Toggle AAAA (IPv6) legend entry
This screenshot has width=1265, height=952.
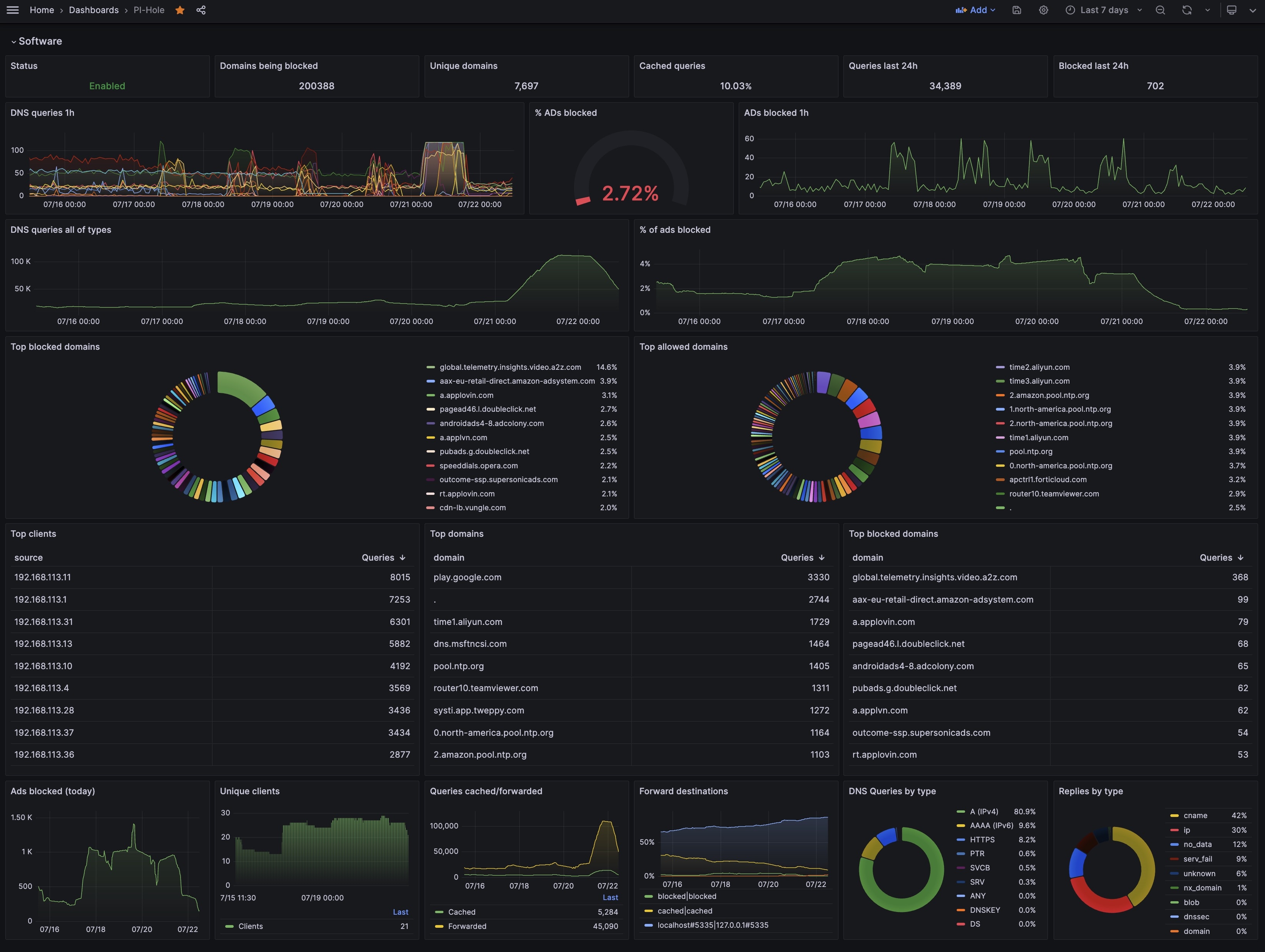pos(991,825)
